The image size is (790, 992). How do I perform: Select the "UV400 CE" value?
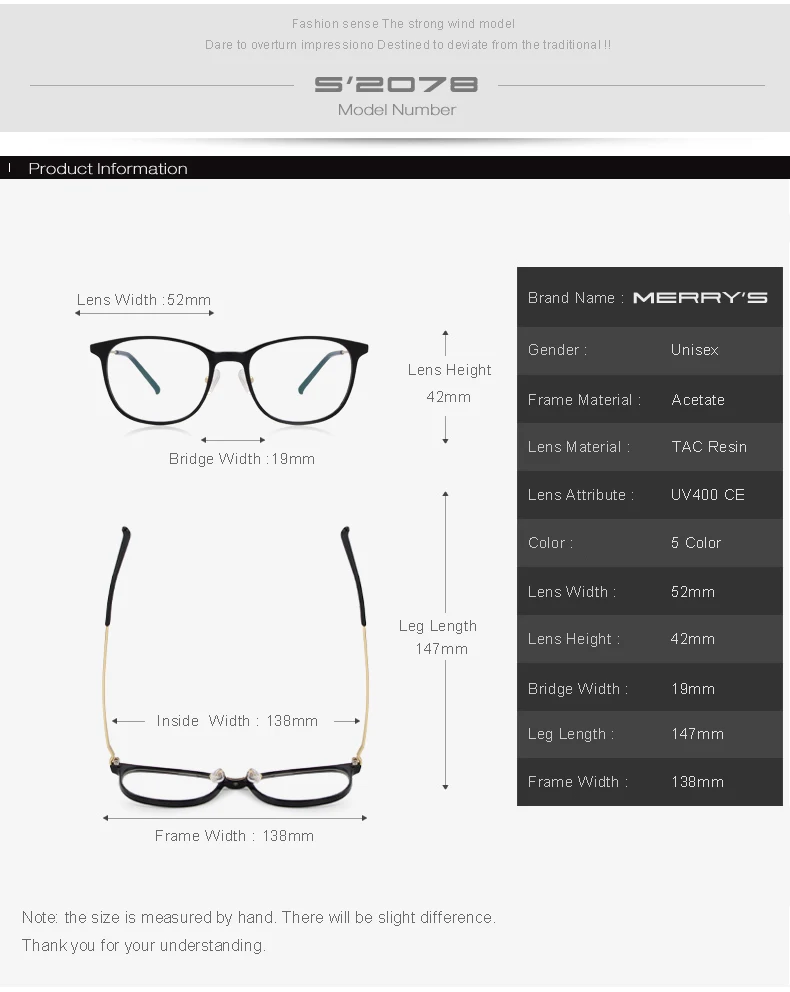(708, 495)
